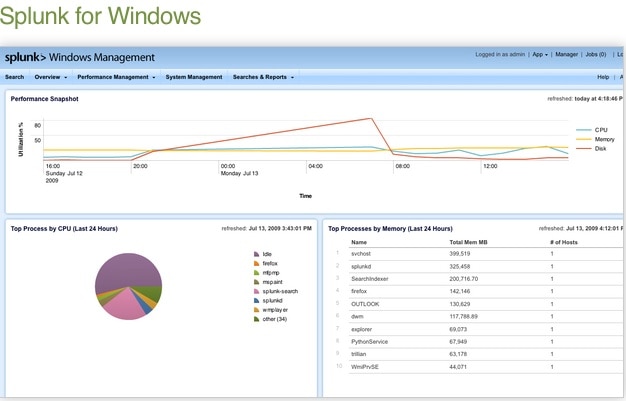The width and height of the screenshot is (626, 401).
Task: Click the wmplayer legend marker
Action: point(256,309)
